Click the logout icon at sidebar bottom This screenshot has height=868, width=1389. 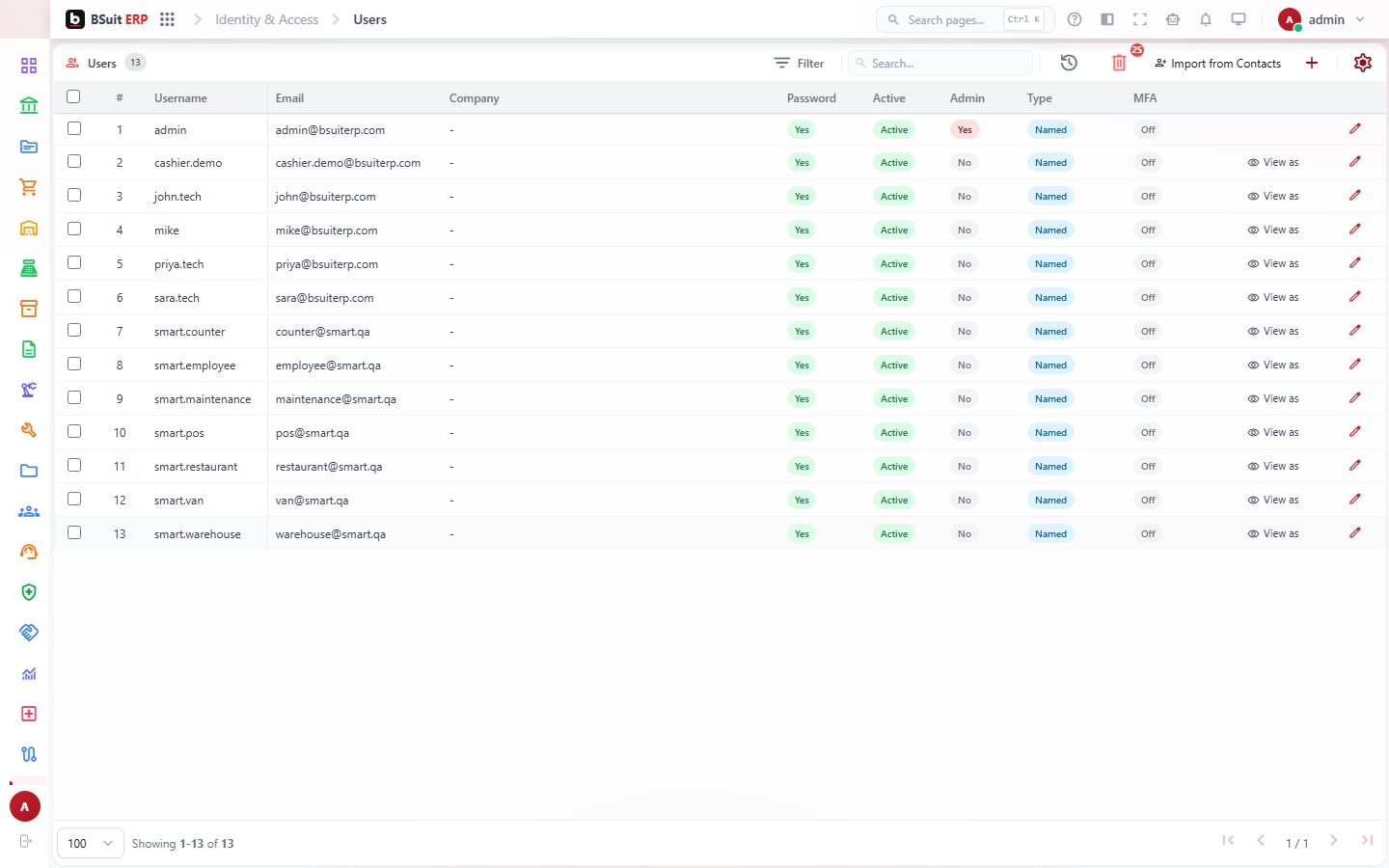(x=26, y=841)
